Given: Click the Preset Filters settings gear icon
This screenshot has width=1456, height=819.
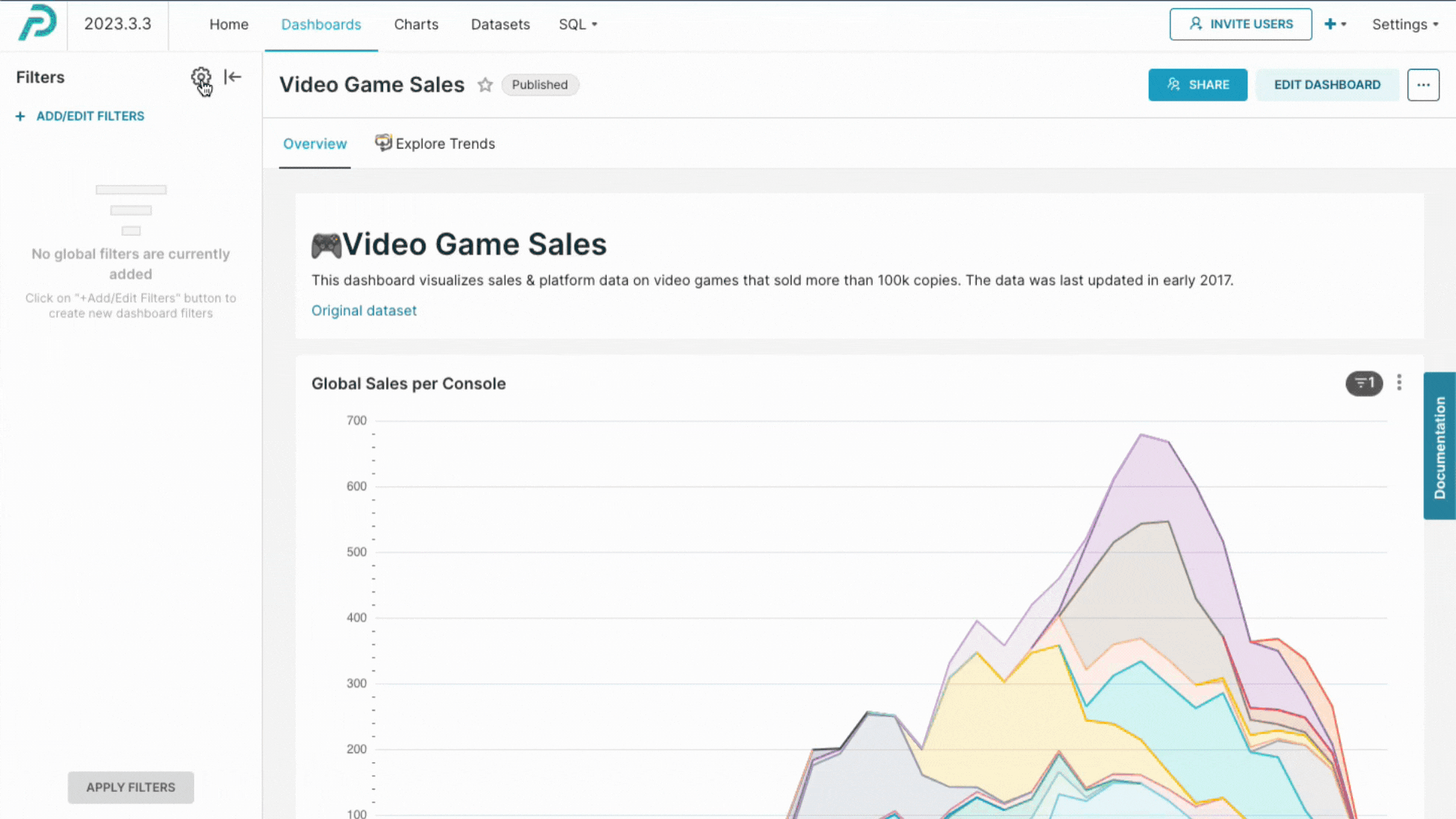Looking at the screenshot, I should [x=200, y=77].
